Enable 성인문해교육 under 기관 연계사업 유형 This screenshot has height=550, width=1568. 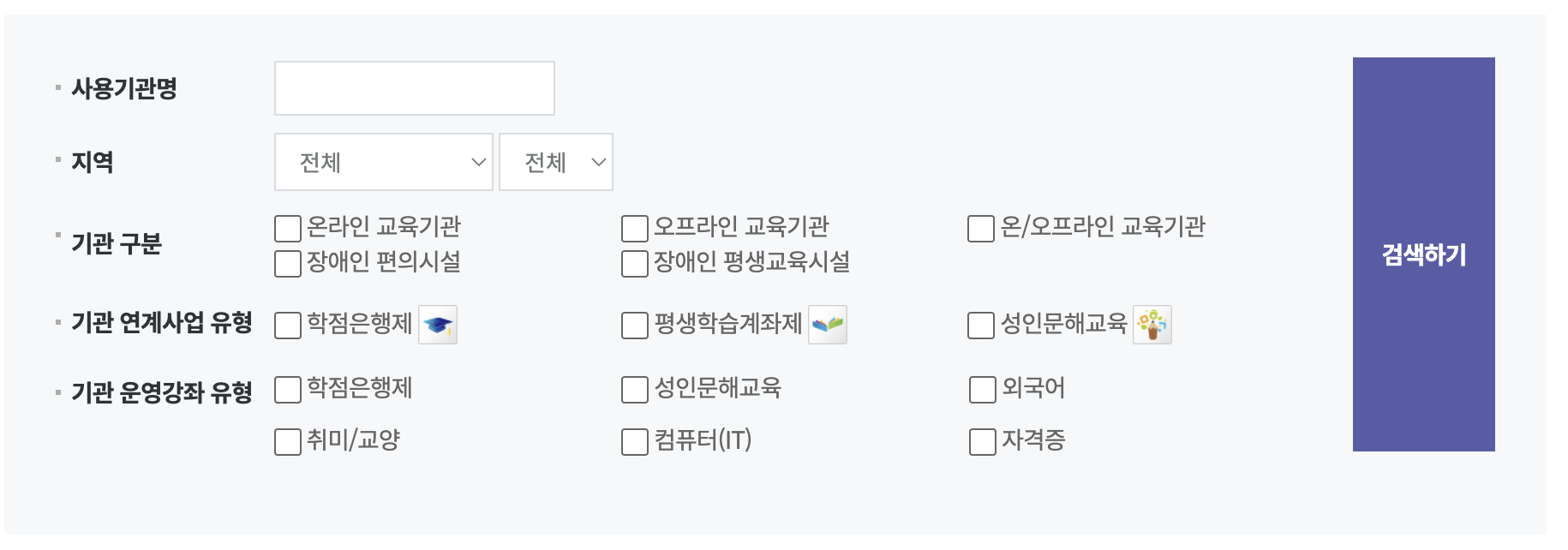[x=979, y=324]
